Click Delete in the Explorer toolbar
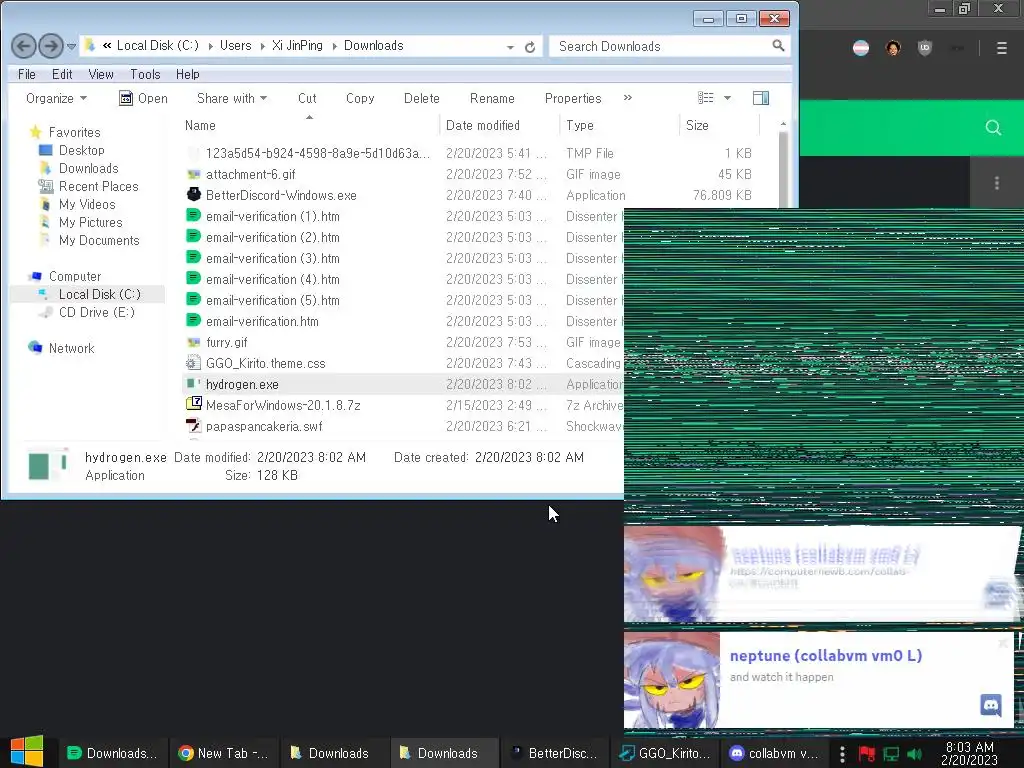Image resolution: width=1024 pixels, height=768 pixels. [421, 99]
